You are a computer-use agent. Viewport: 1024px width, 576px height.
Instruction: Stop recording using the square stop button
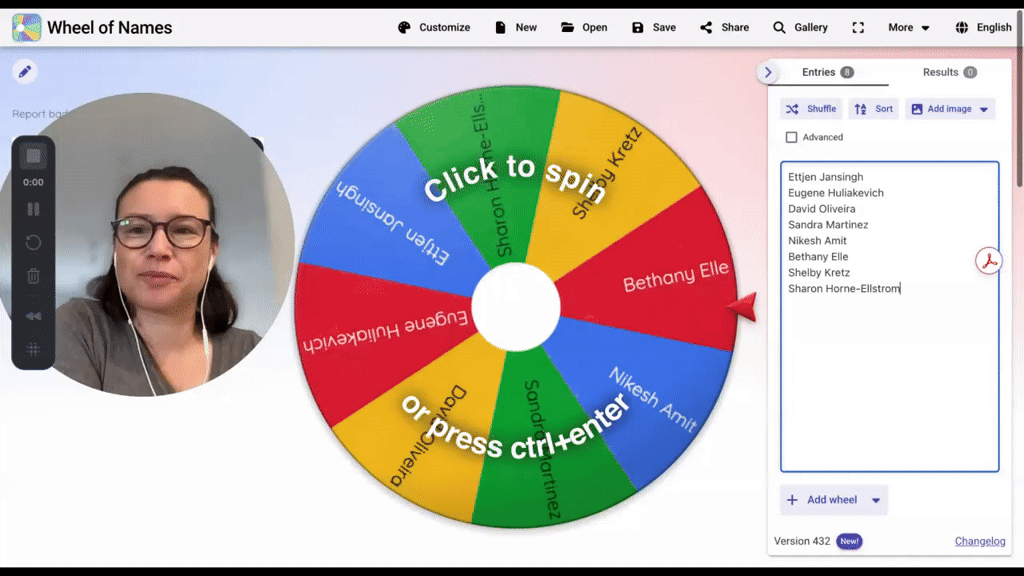click(x=33, y=156)
